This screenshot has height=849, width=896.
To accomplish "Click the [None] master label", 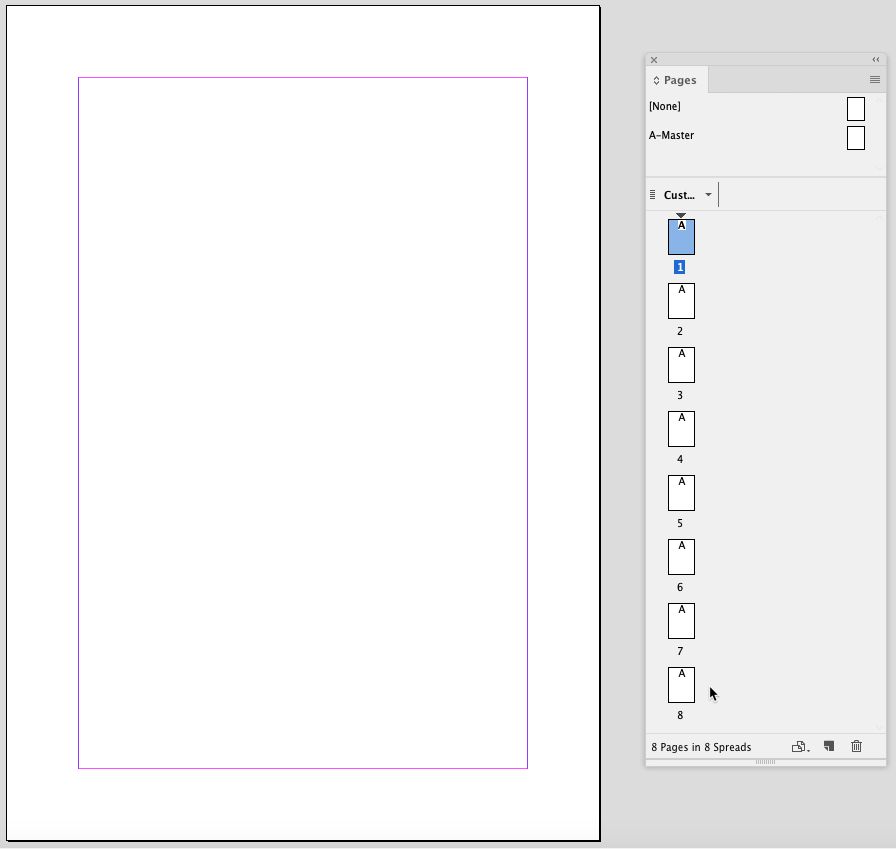I will 665,106.
